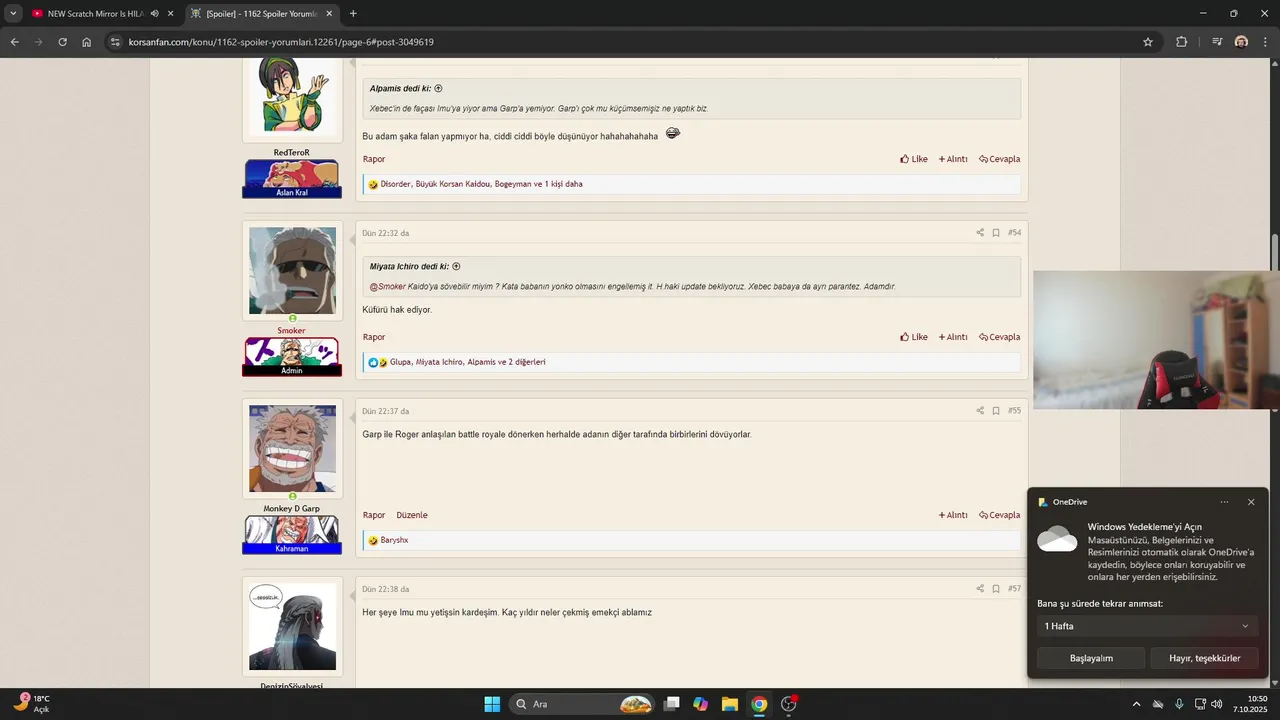Bookmark post #57
This screenshot has height=720, width=1280.
[996, 589]
